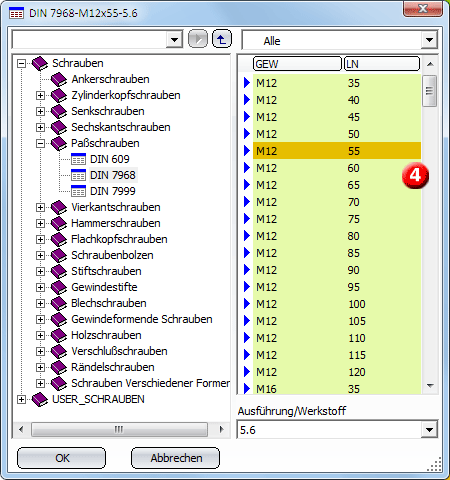The image size is (450, 480).
Task: Expand the Gewindeformende Schrauben node
Action: coord(40,319)
